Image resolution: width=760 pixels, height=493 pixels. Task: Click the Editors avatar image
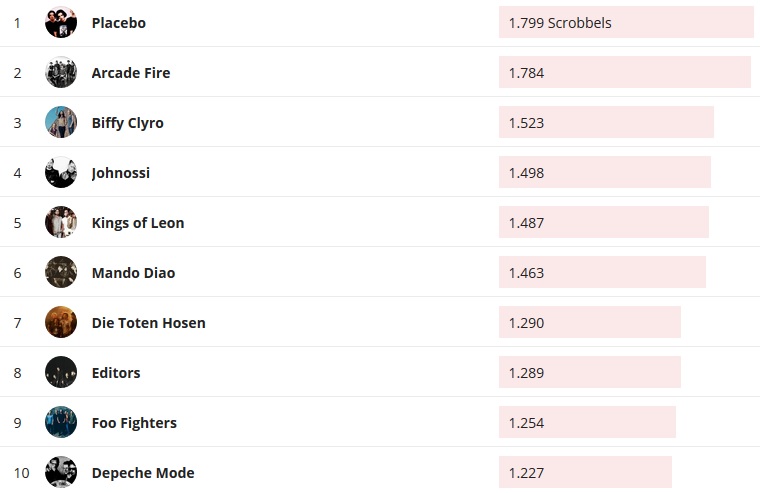coord(61,372)
